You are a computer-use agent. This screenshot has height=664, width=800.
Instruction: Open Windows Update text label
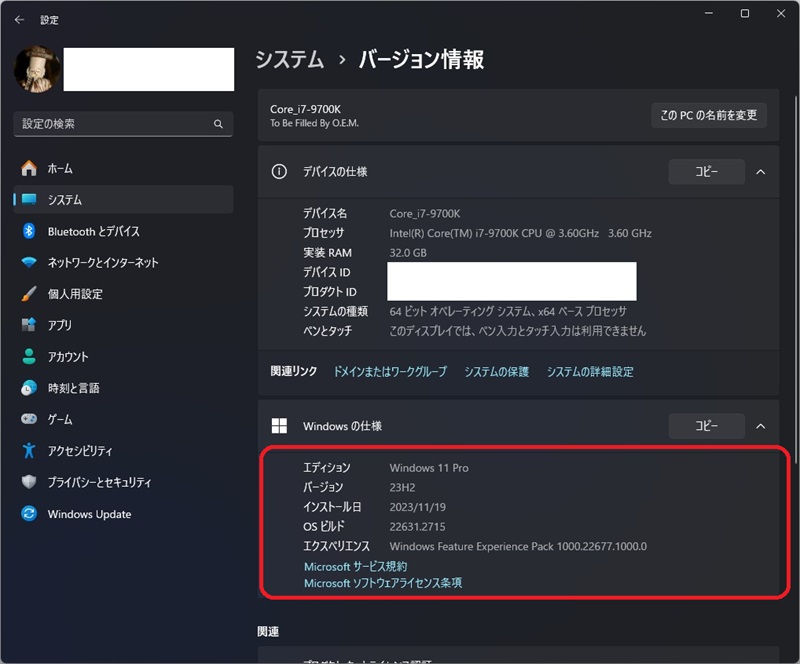click(x=89, y=514)
